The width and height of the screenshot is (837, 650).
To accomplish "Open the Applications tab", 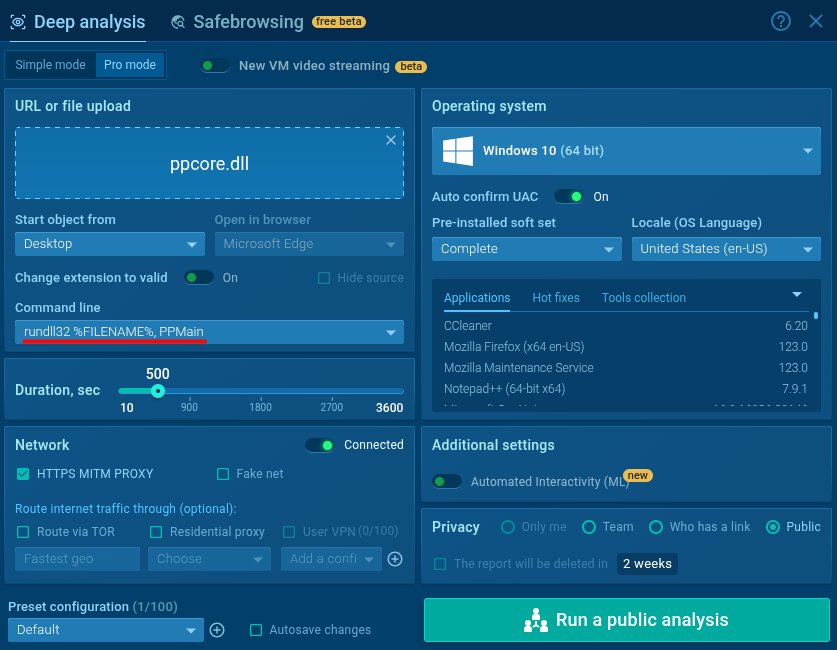I will 477,298.
